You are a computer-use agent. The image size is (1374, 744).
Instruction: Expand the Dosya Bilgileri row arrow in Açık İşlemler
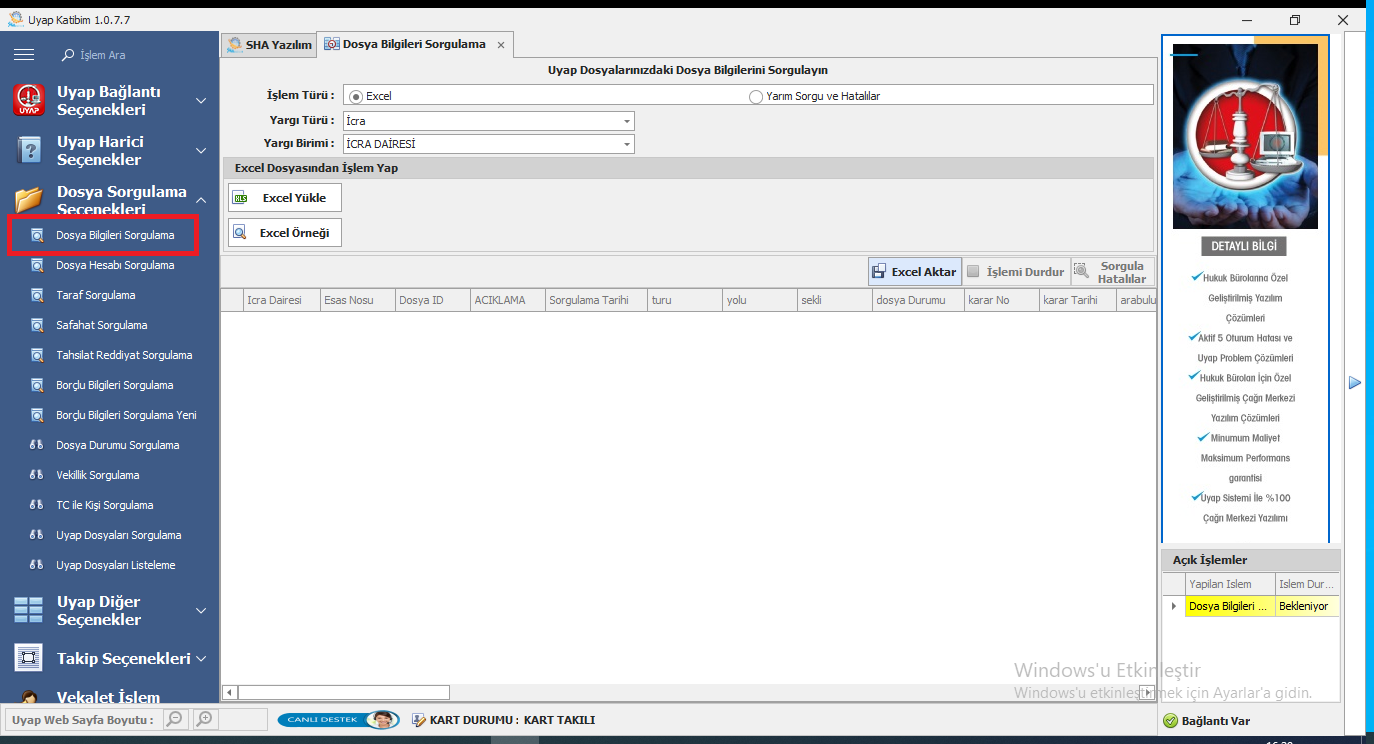pyautogui.click(x=1174, y=606)
